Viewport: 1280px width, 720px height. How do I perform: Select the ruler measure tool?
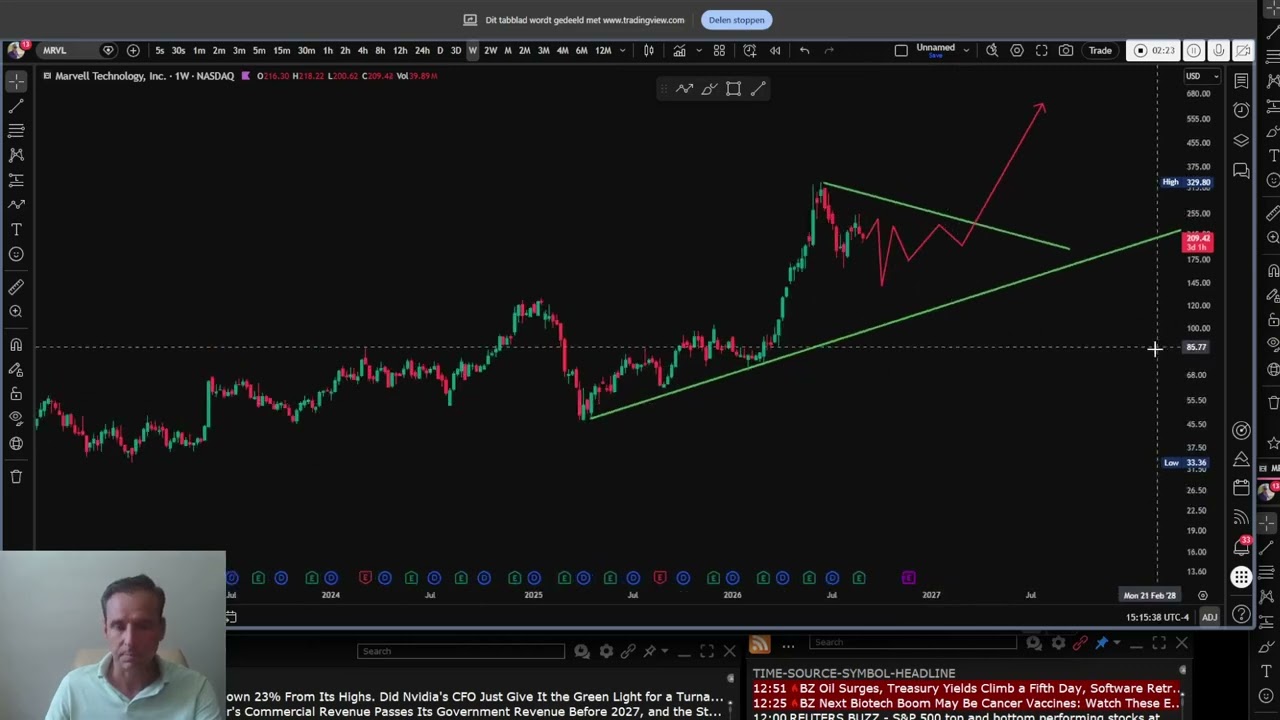[16, 287]
